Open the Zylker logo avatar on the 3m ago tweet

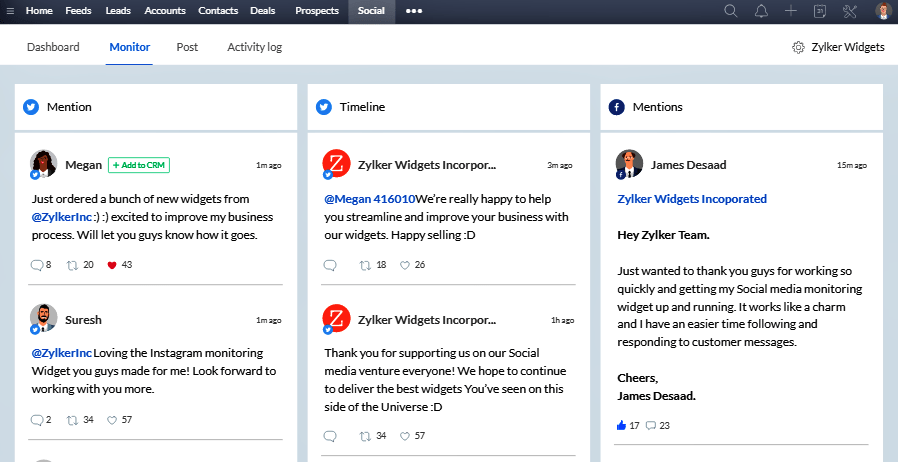[x=337, y=164]
